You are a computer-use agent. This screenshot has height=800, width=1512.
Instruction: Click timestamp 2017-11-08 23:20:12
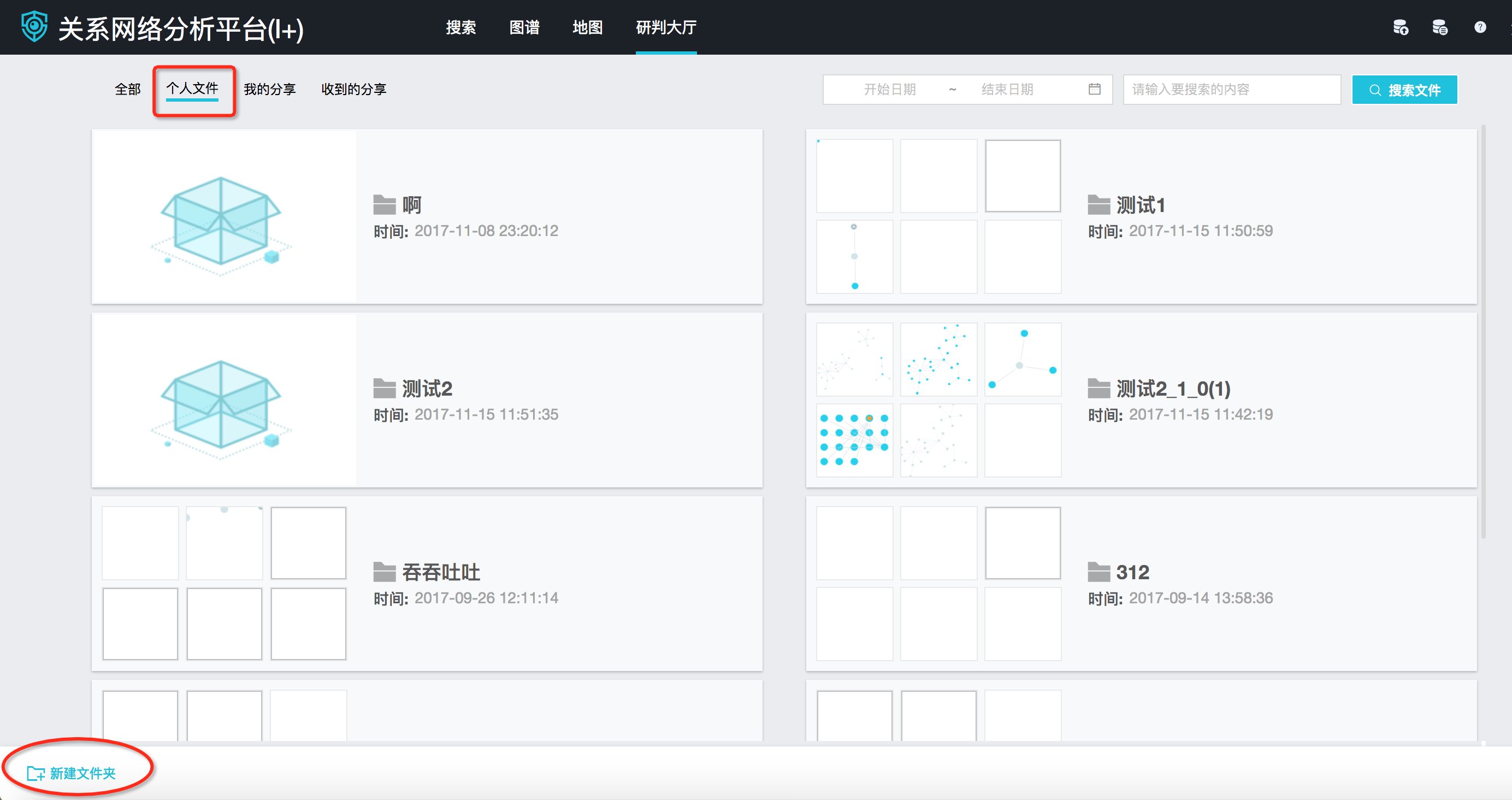(486, 231)
